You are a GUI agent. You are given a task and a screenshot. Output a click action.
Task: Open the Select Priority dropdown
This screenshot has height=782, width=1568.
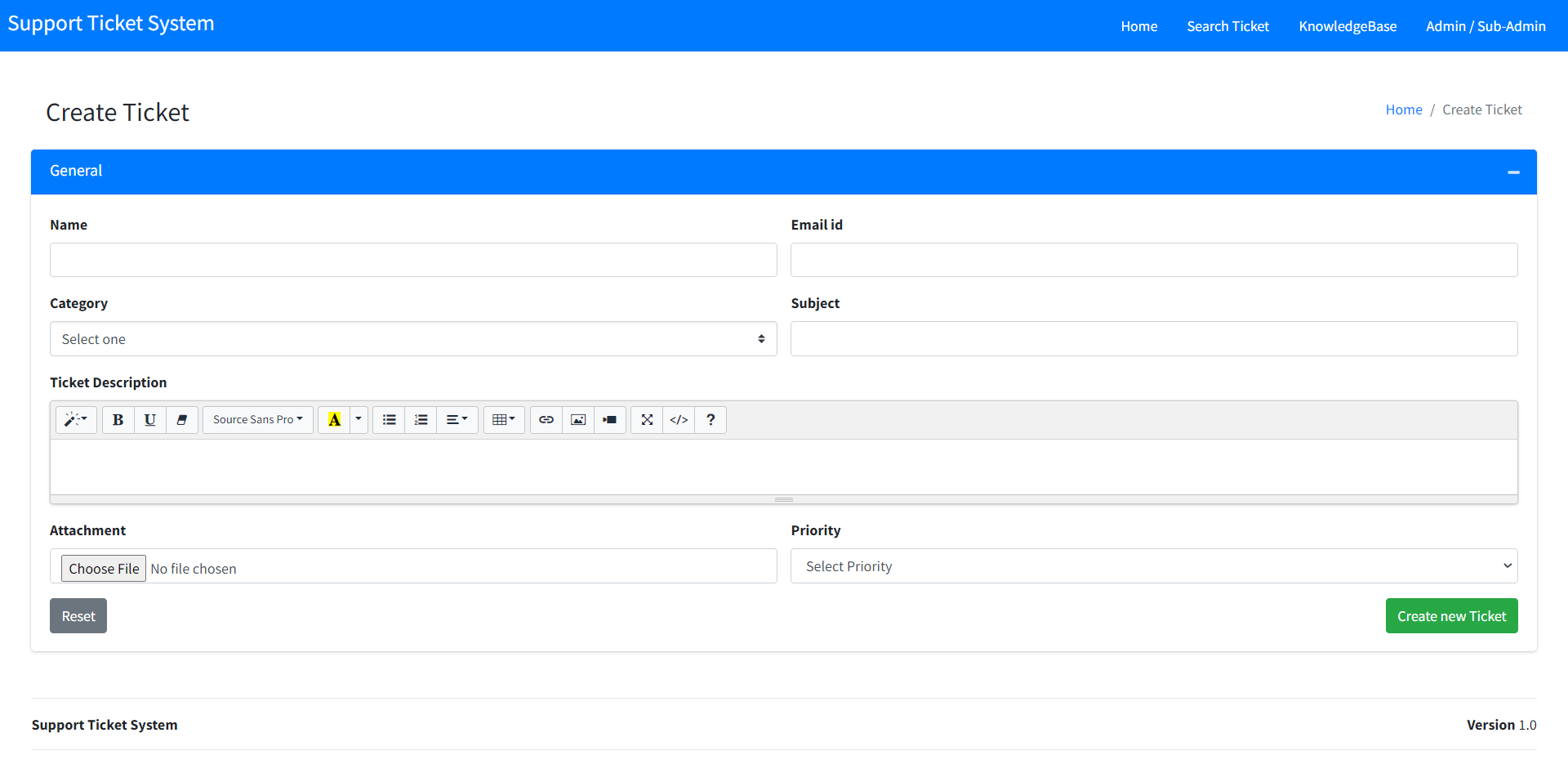pos(1153,565)
